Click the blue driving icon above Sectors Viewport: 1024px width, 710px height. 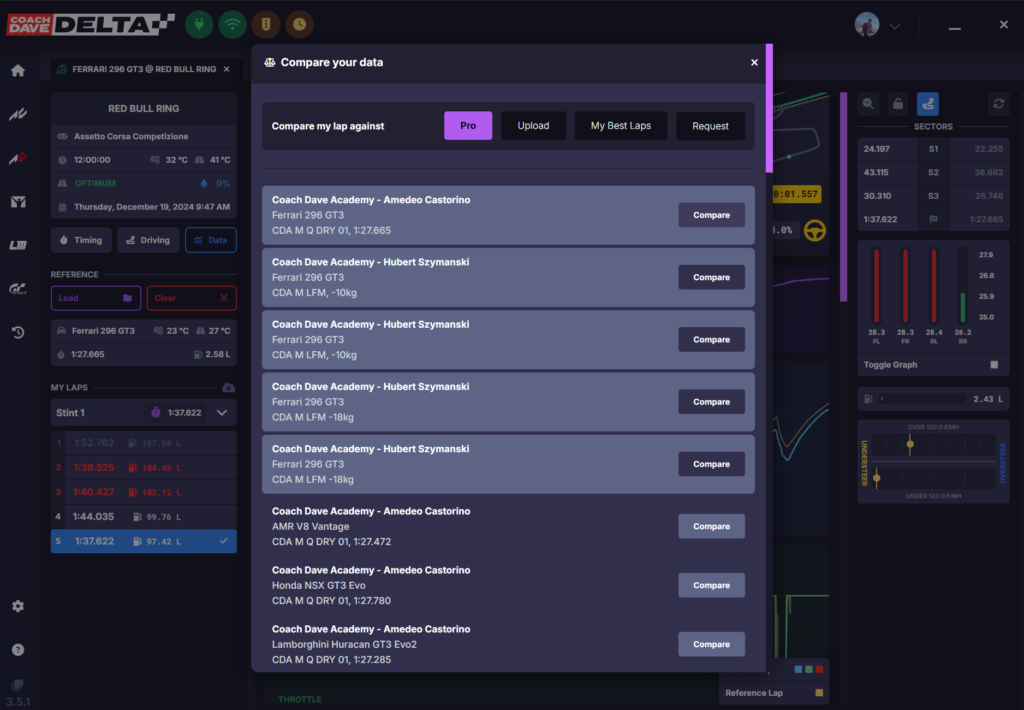click(x=928, y=104)
